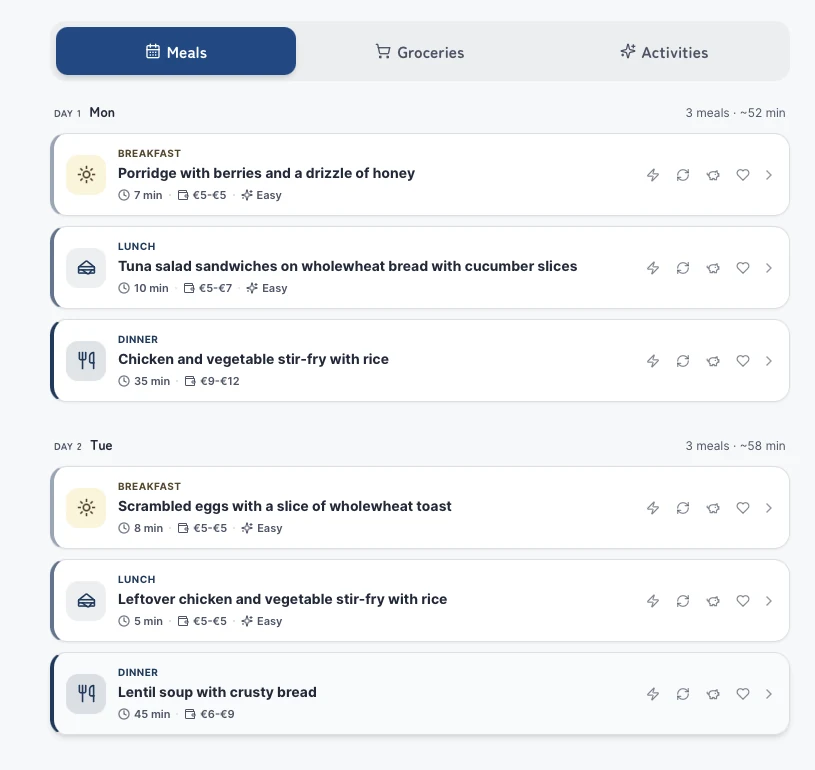This screenshot has height=770, width=815.
Task: Open Tuna salad sandwiches meal title
Action: [347, 266]
